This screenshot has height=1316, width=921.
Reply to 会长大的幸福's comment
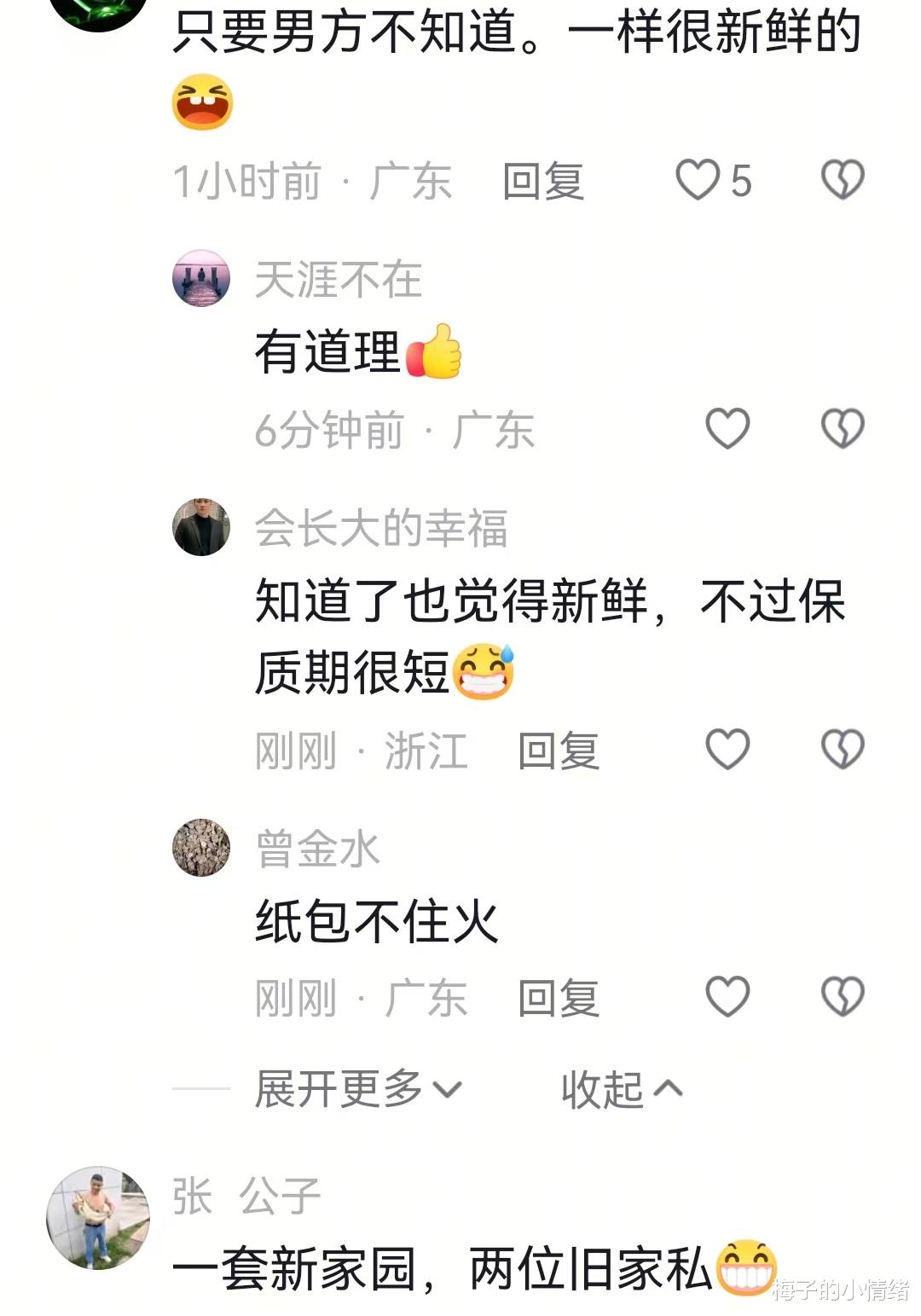[559, 751]
